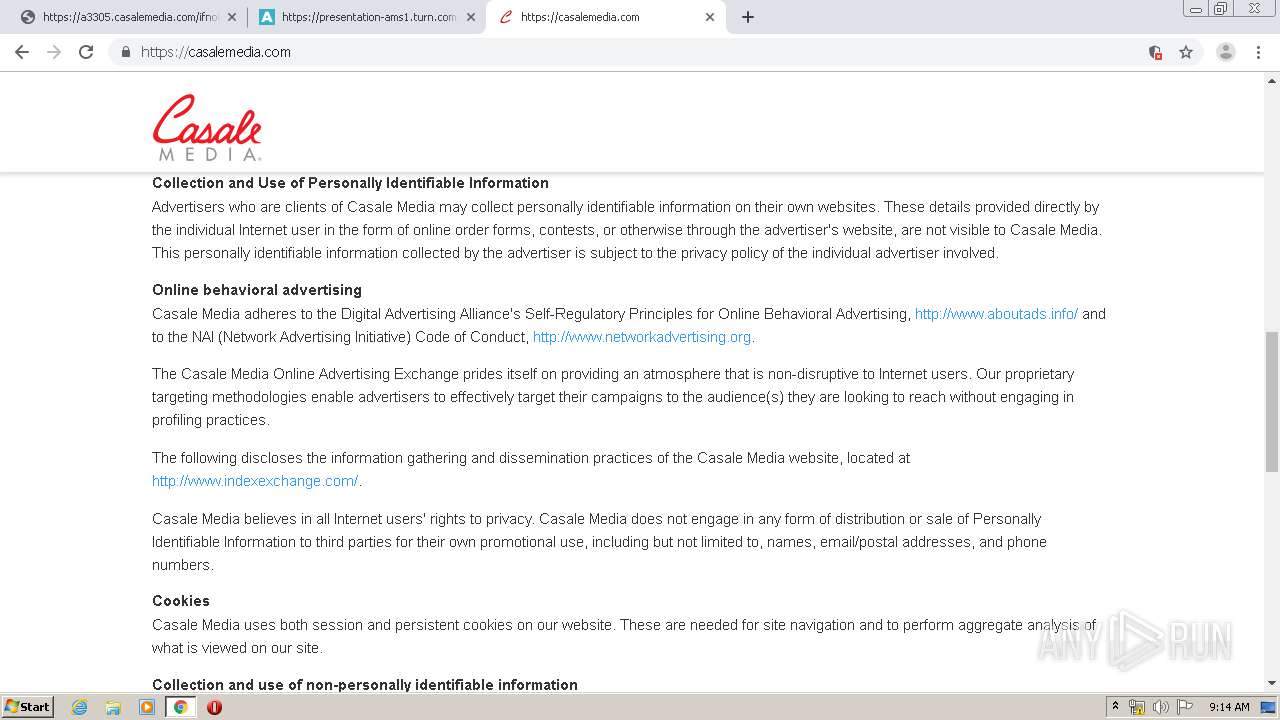The height and width of the screenshot is (720, 1280).
Task: Open a new browser tab
Action: (x=748, y=17)
